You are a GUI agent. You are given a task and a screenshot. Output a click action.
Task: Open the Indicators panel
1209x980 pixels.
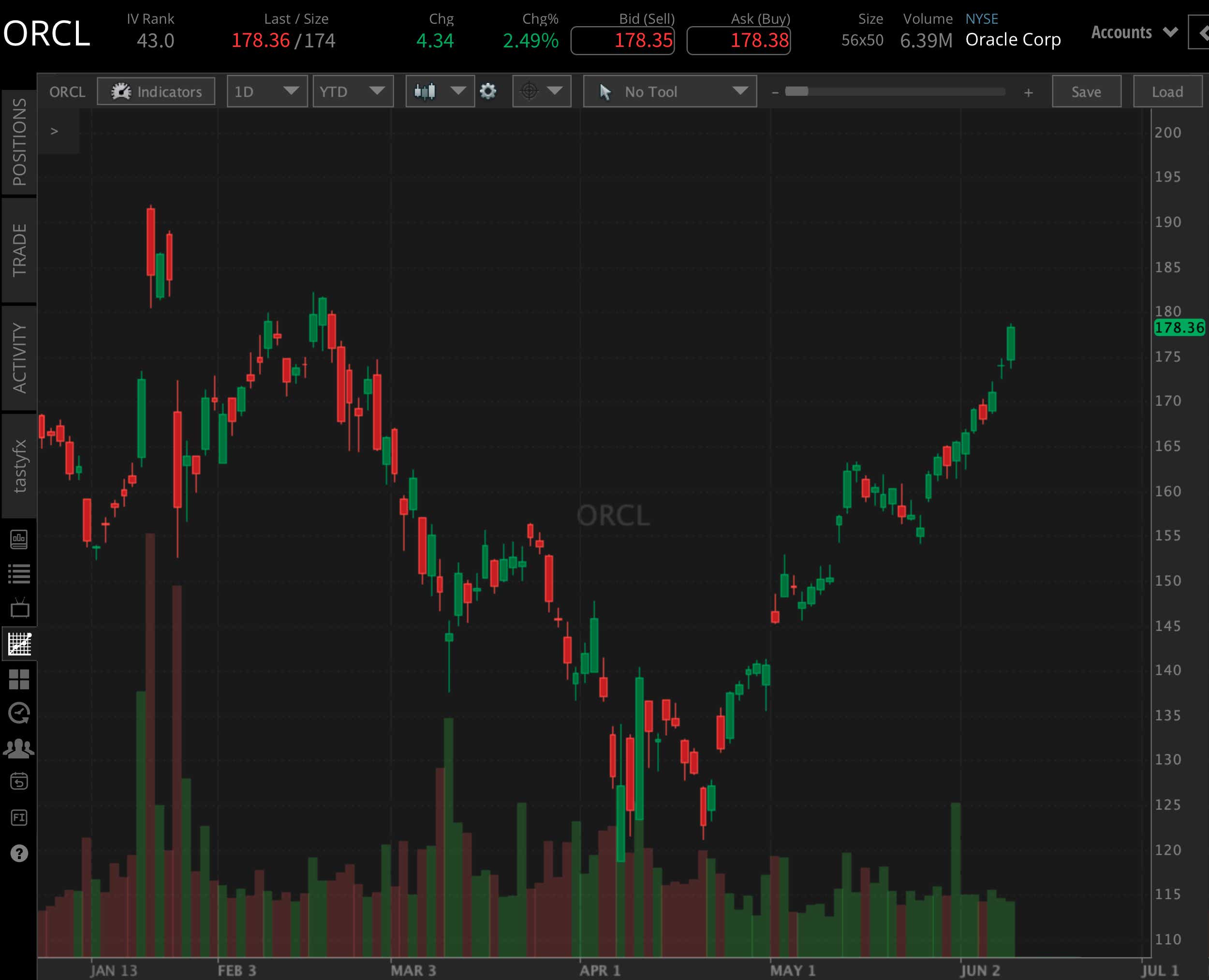(x=156, y=91)
